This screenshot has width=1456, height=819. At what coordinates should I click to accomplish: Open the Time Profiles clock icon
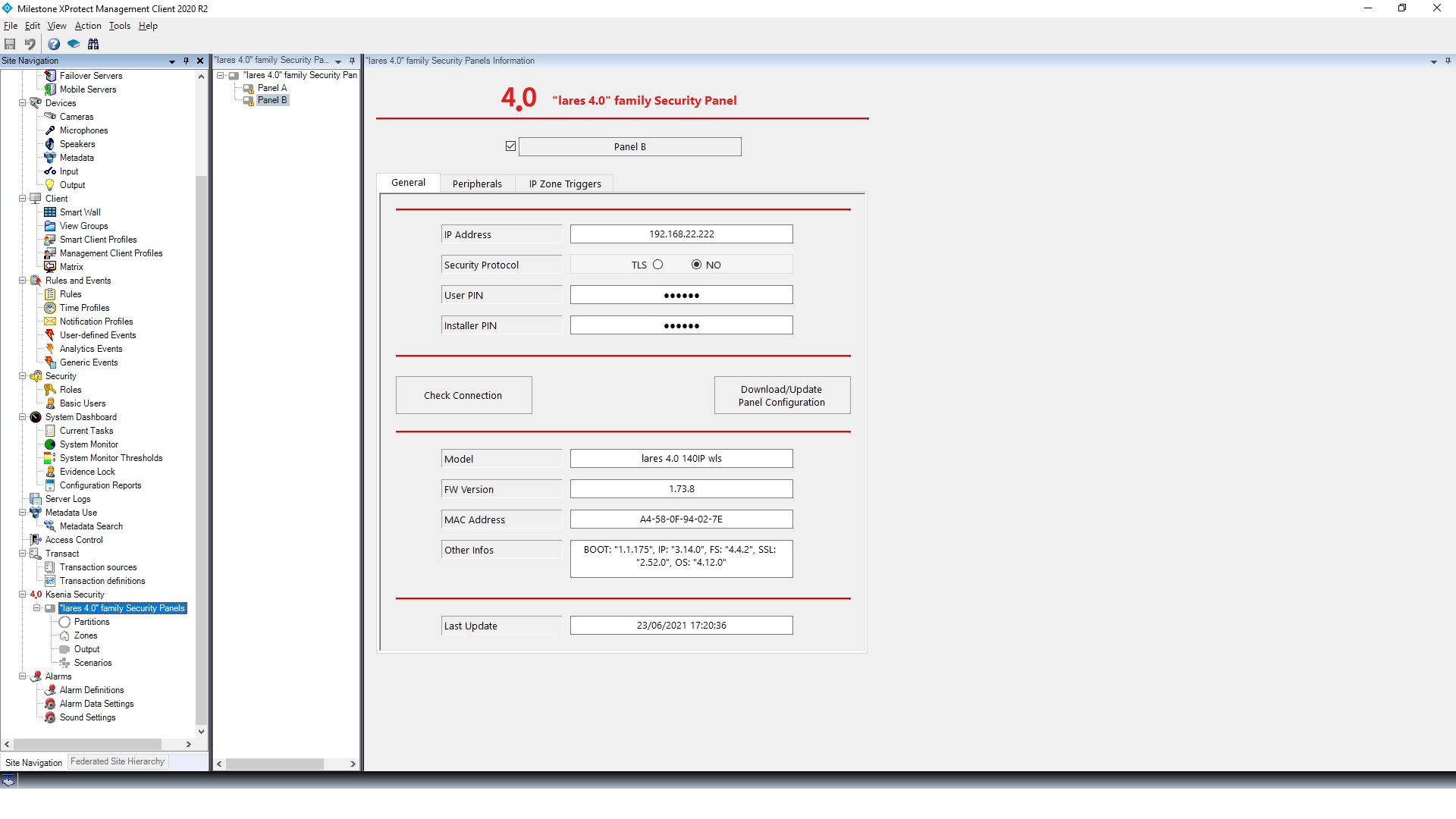[50, 308]
